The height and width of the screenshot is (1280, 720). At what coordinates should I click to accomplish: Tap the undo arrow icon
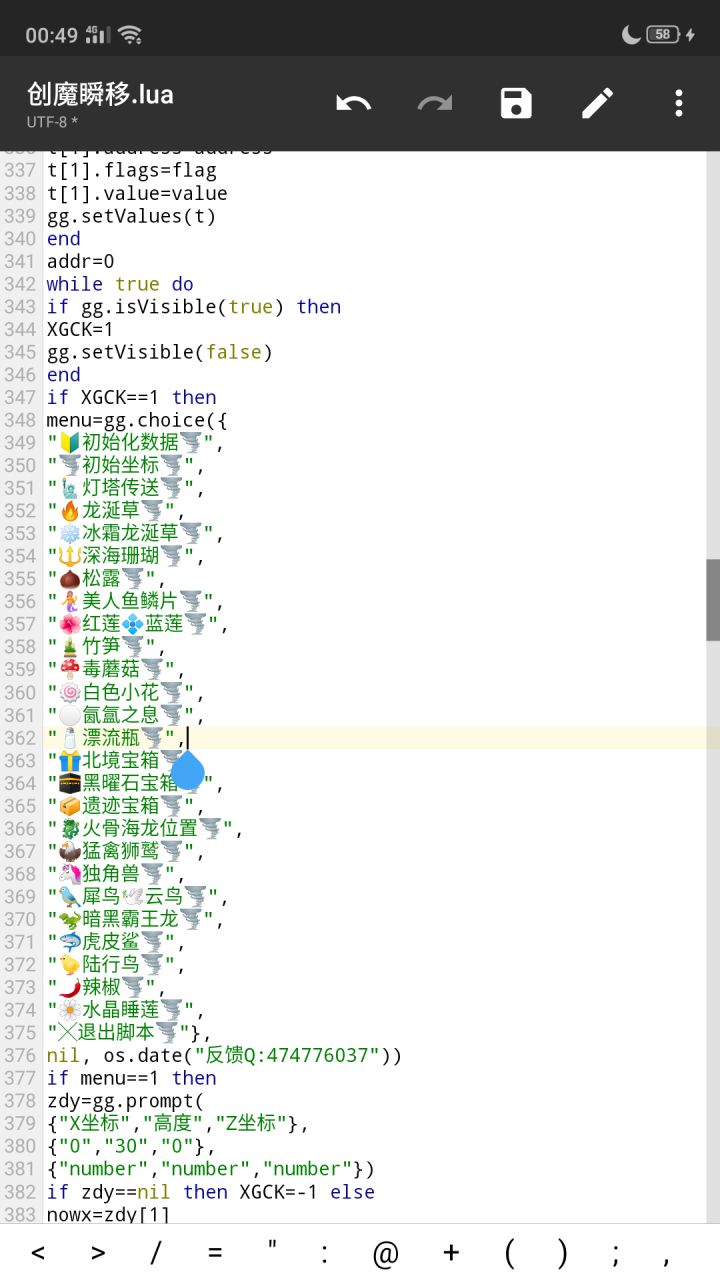(x=353, y=103)
